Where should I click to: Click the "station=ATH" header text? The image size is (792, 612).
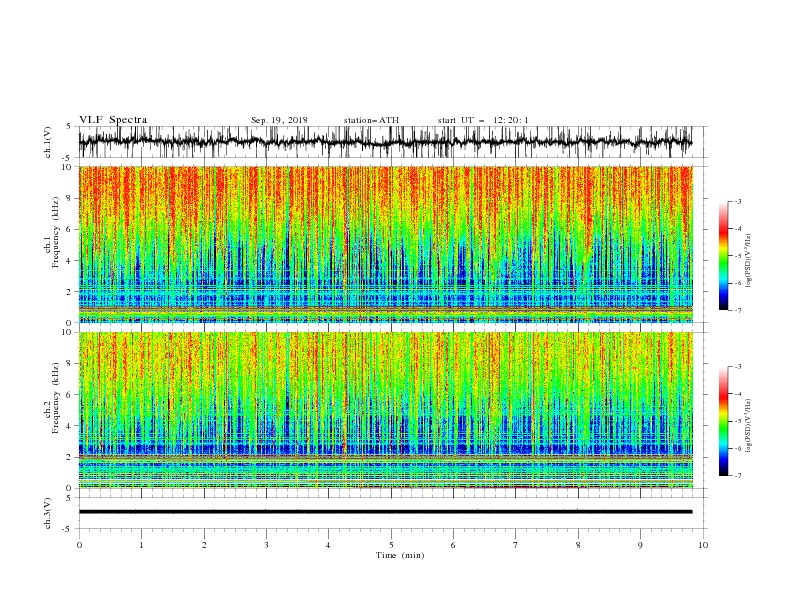pyautogui.click(x=371, y=120)
